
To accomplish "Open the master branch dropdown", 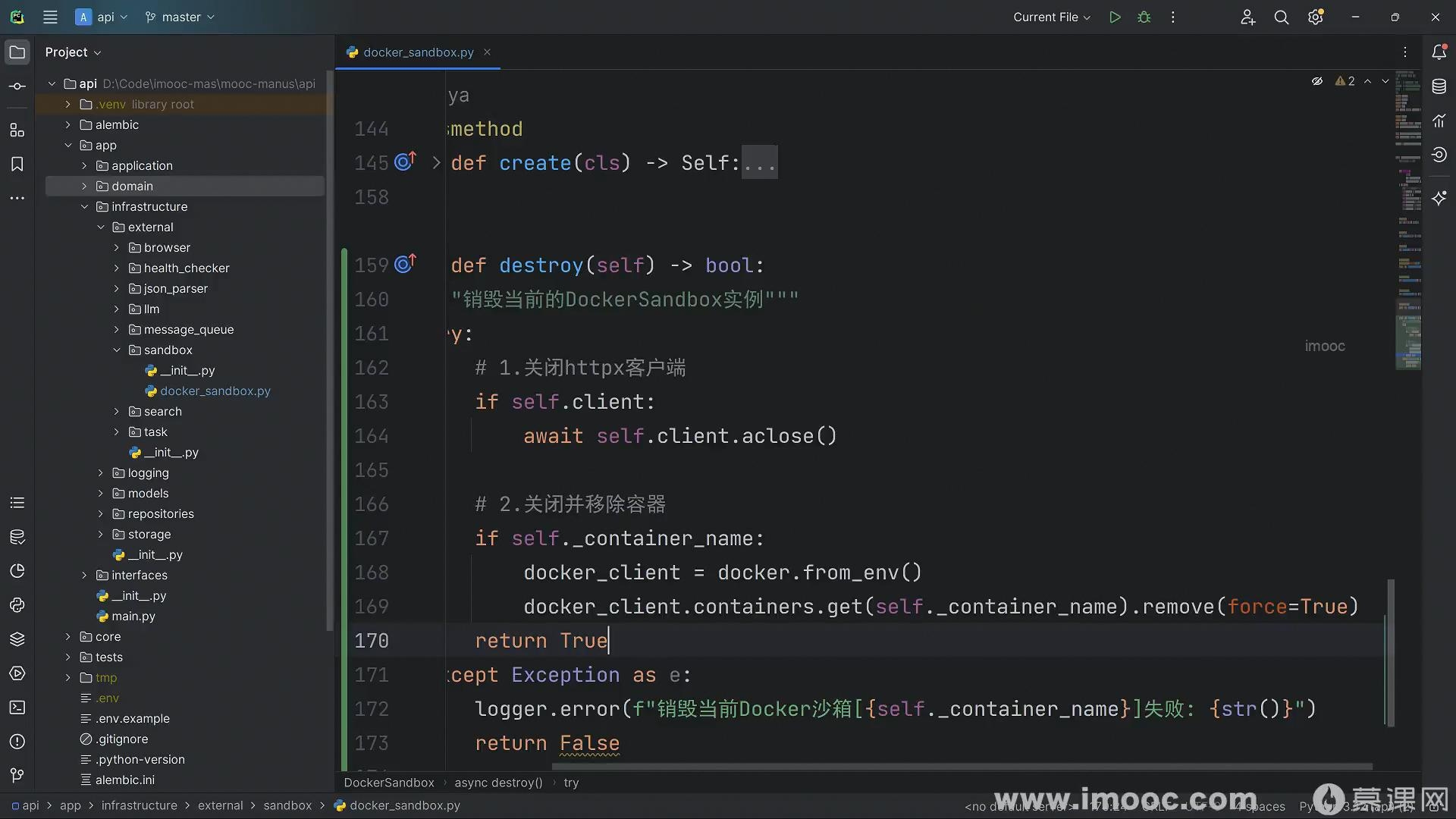I will (x=180, y=17).
